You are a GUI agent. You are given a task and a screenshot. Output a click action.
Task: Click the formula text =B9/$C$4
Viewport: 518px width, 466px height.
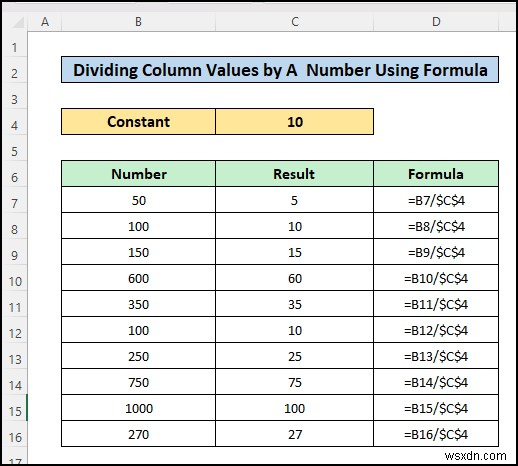436,252
